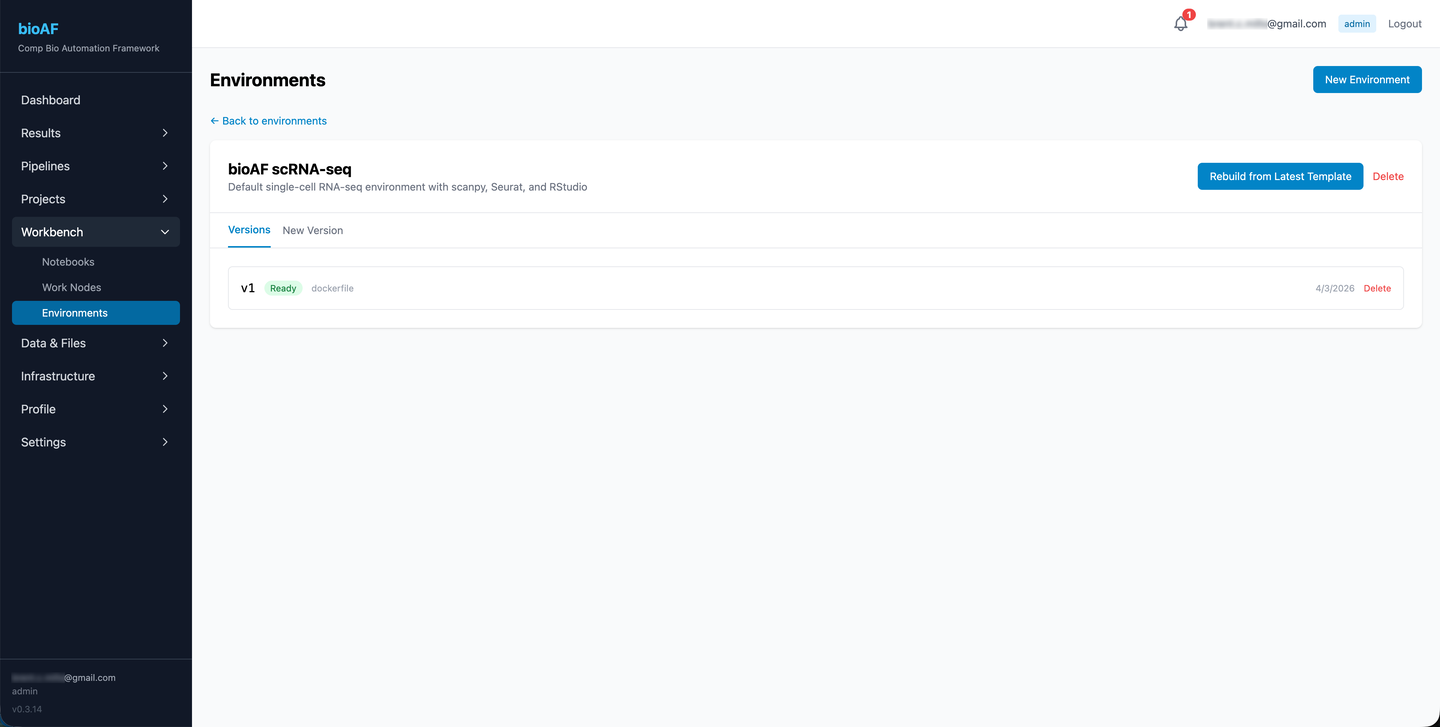Follow the Back to environments link
This screenshot has width=1440, height=727.
click(268, 121)
